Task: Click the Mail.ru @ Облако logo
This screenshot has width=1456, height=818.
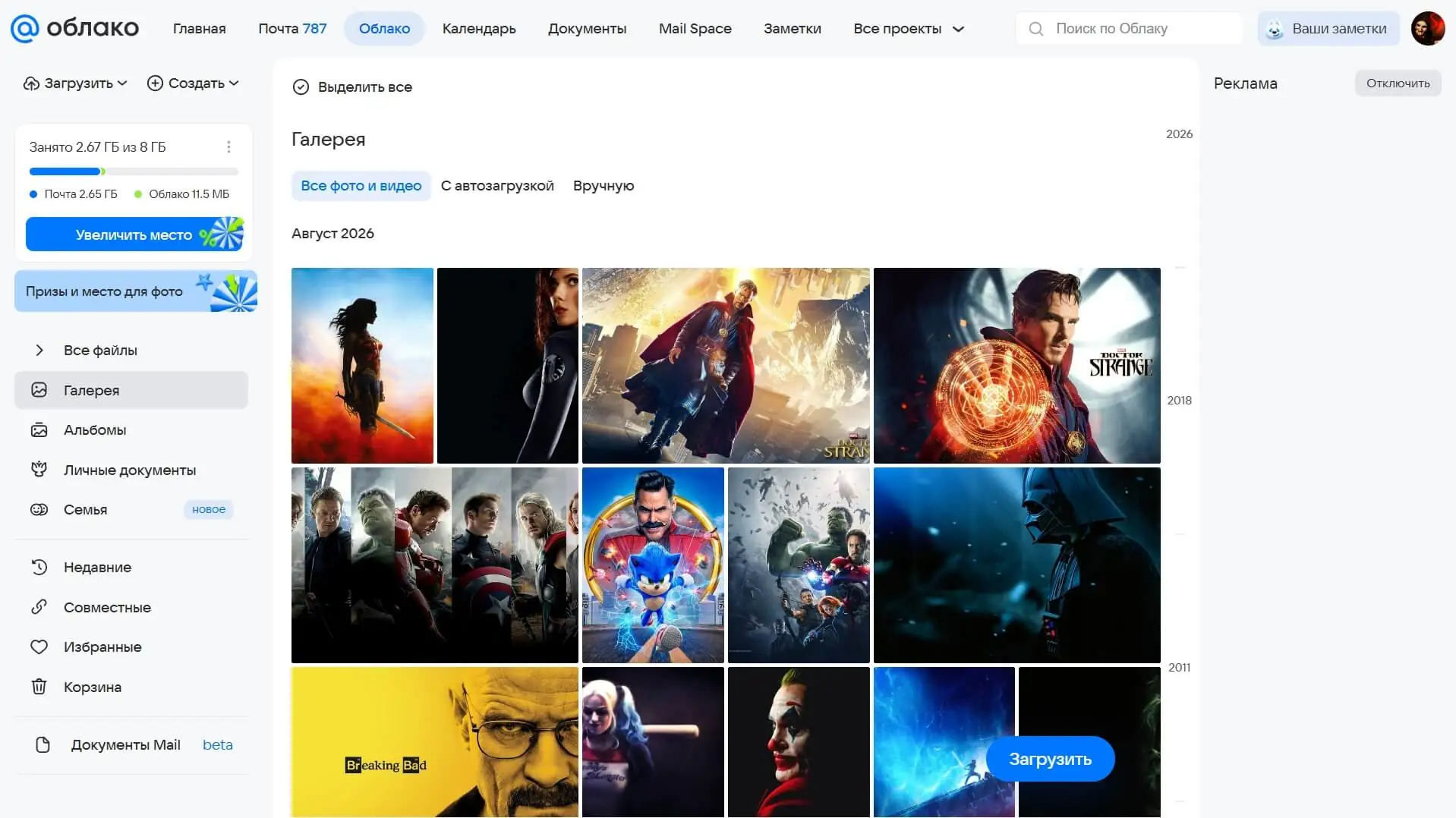Action: pos(74,29)
